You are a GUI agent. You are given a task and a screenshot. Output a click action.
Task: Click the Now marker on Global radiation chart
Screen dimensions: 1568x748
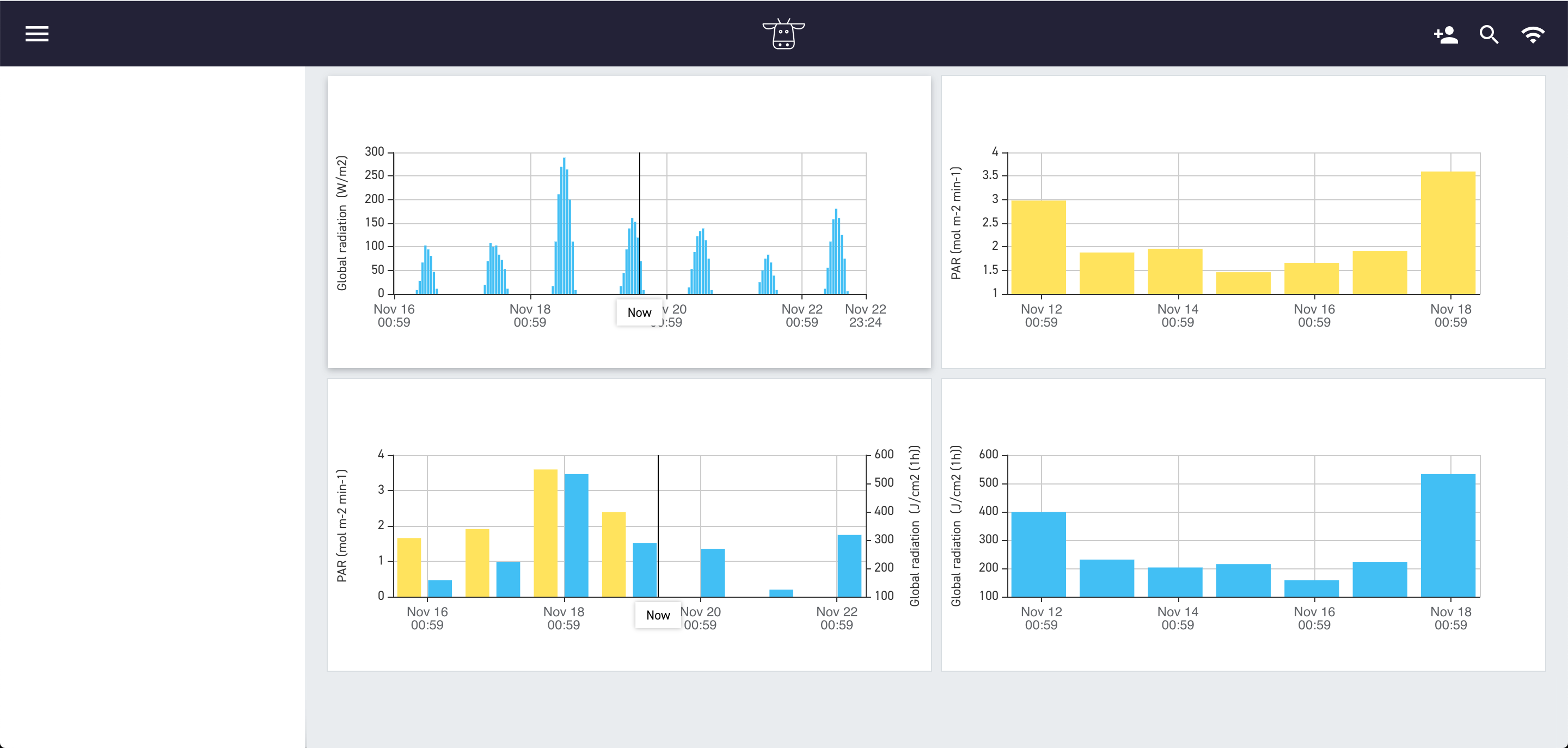pyautogui.click(x=639, y=312)
